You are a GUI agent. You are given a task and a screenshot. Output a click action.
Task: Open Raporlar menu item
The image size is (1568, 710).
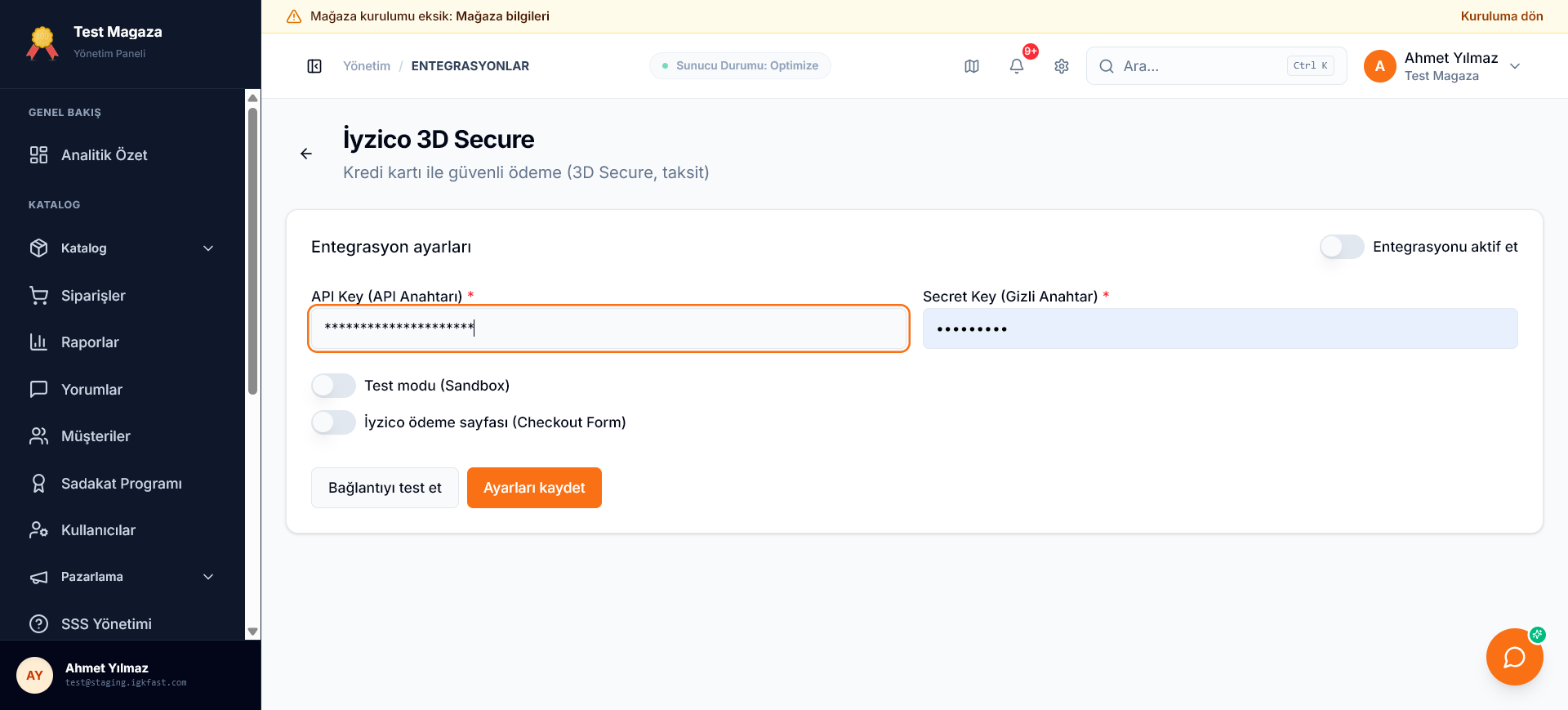(x=124, y=342)
